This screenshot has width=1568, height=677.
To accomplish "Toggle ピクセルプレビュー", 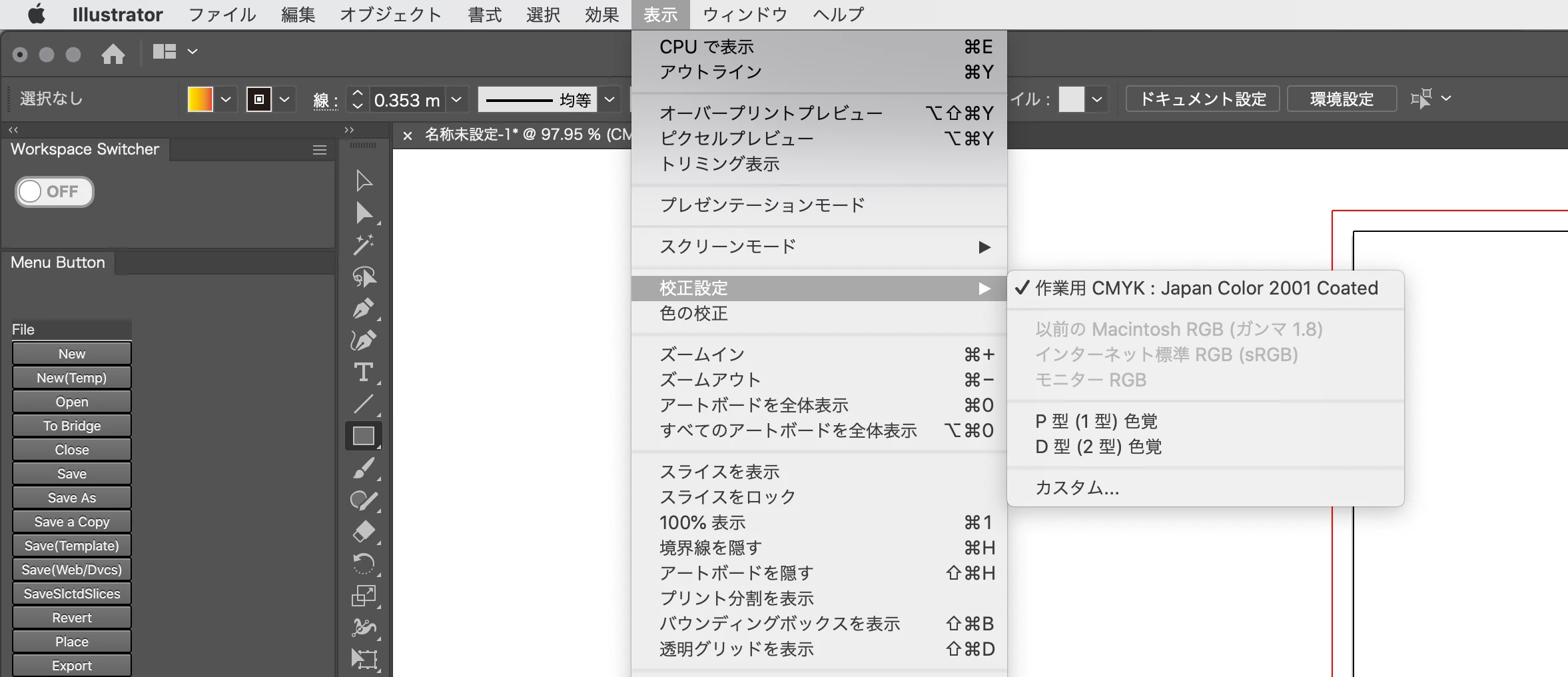I will coord(819,139).
